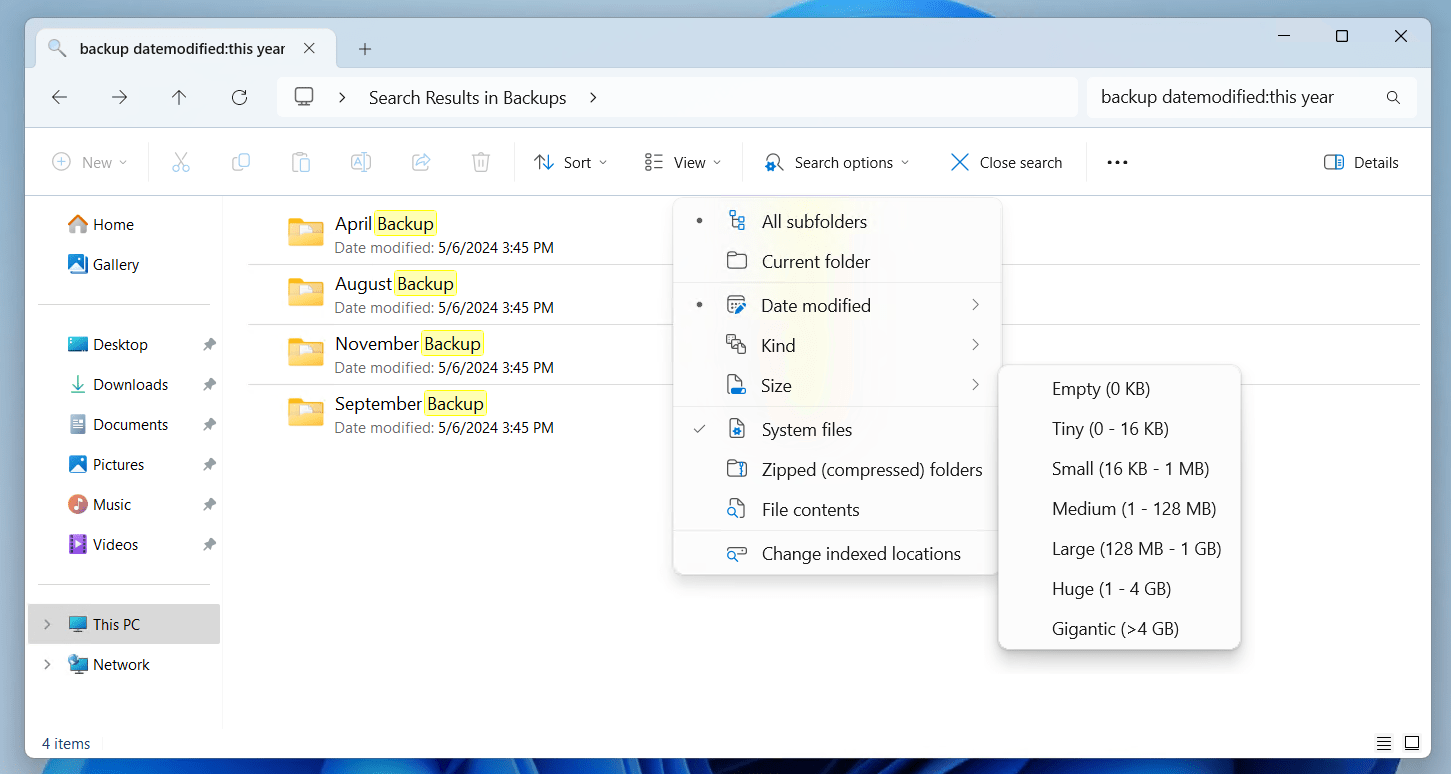Toggle System files search option
This screenshot has width=1451, height=774.
click(806, 430)
